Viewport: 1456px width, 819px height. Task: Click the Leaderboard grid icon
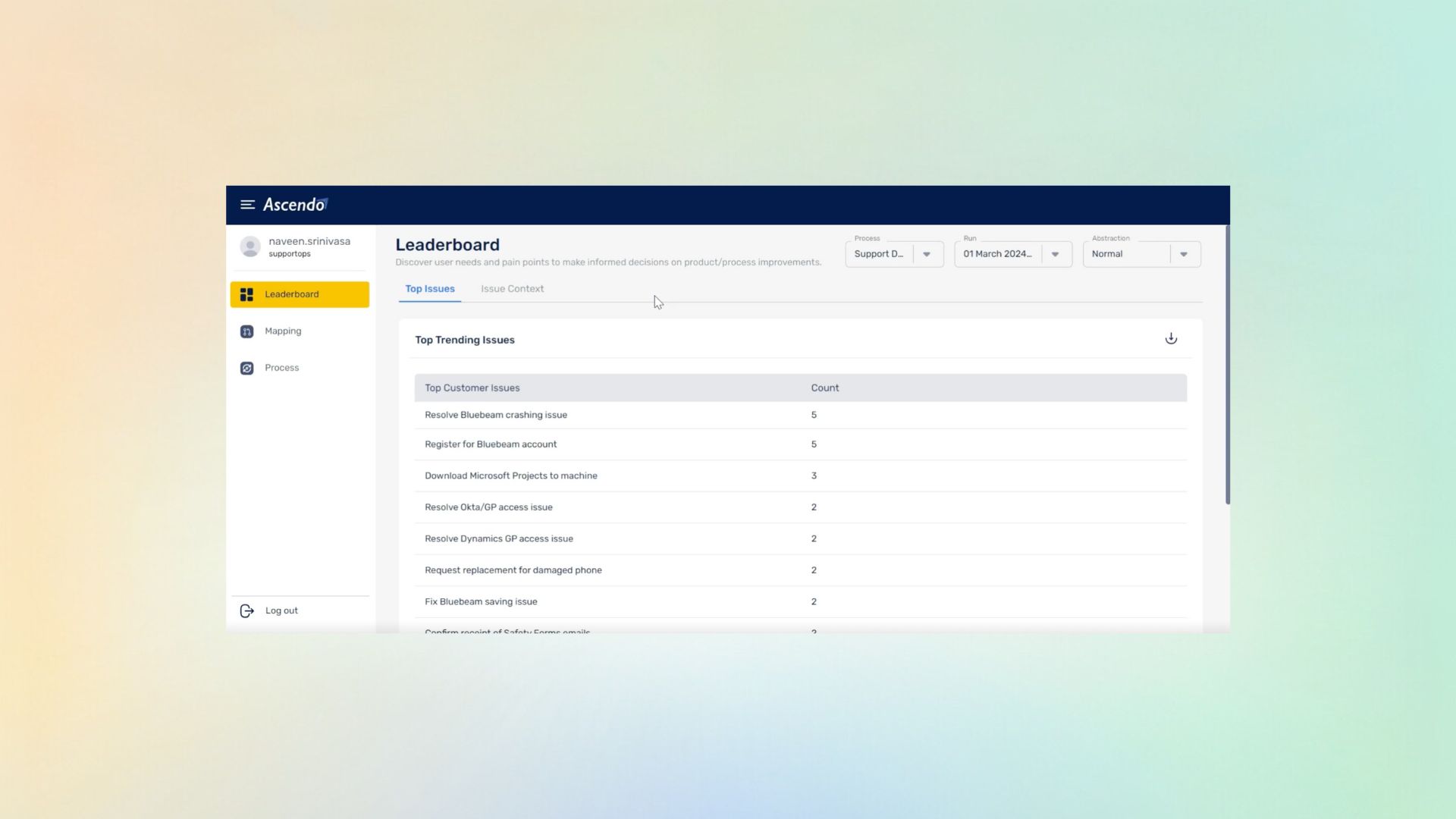(246, 294)
